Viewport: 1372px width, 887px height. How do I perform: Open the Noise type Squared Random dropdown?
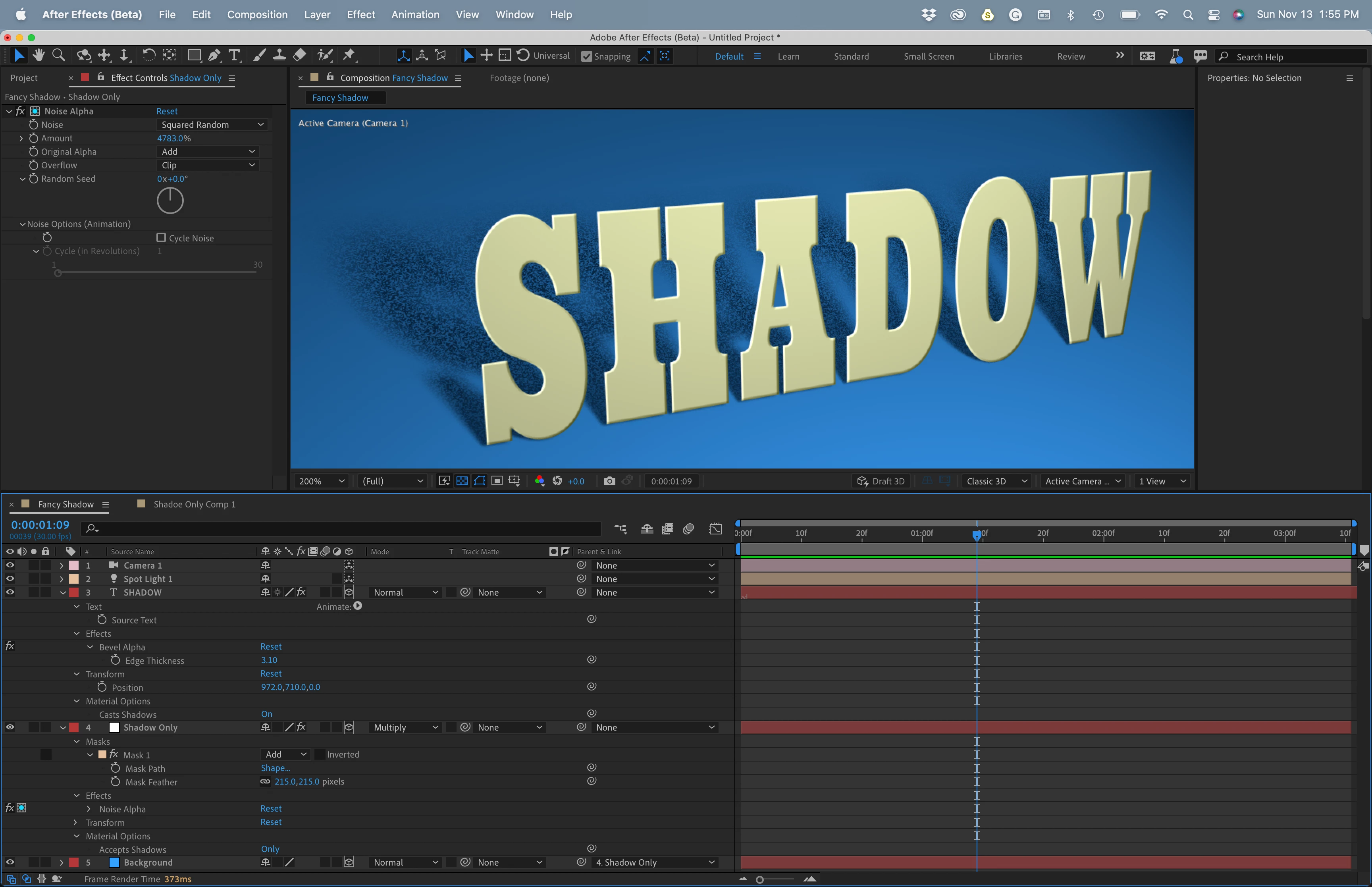click(212, 124)
